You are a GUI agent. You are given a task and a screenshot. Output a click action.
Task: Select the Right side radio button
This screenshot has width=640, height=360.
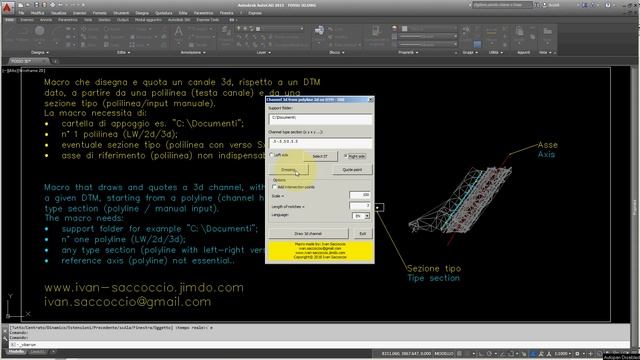tap(346, 156)
